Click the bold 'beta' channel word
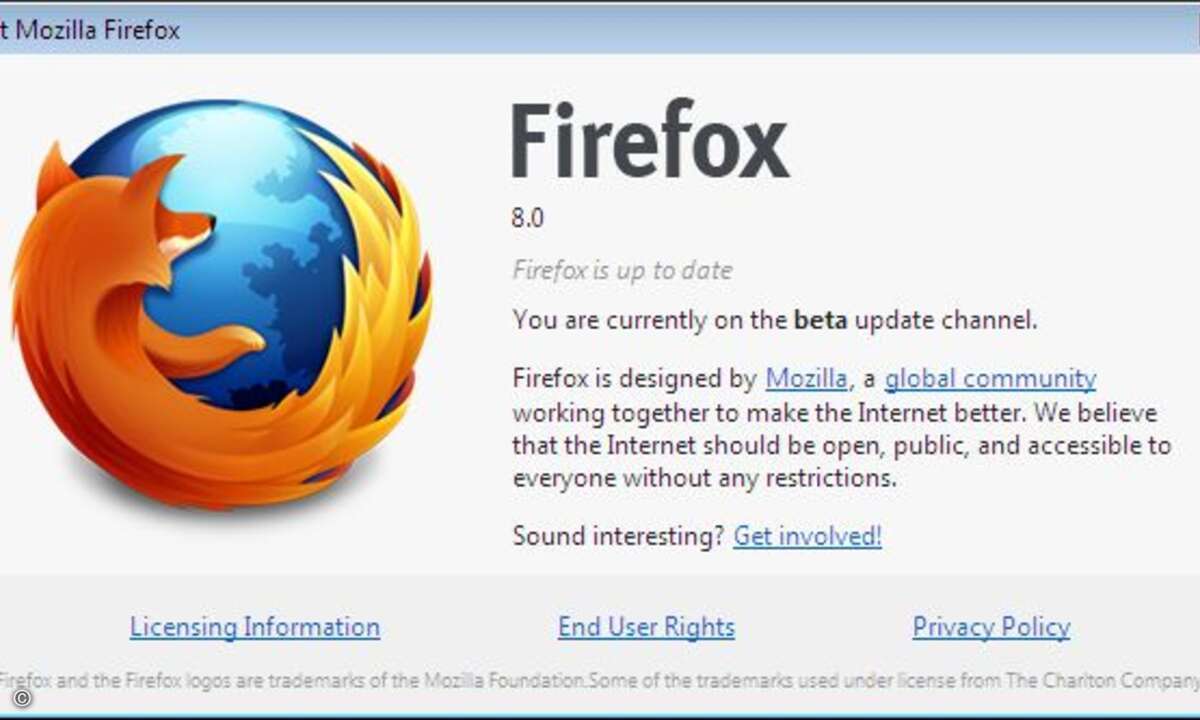 pos(820,320)
